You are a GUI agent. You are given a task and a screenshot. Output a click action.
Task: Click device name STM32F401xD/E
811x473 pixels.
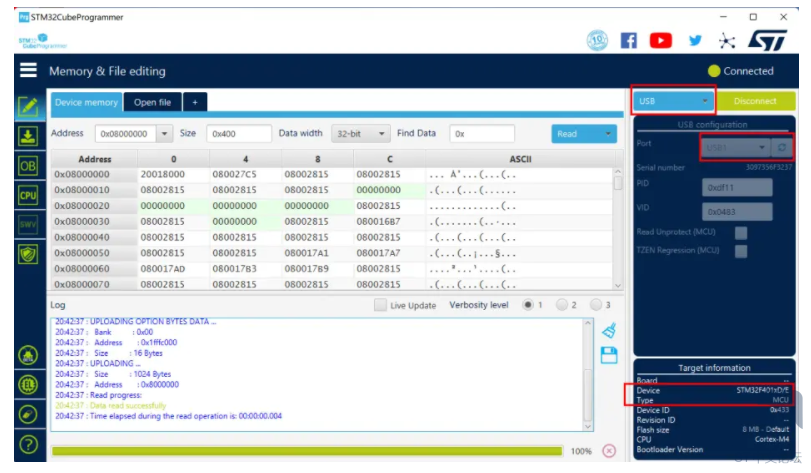pyautogui.click(x=762, y=390)
